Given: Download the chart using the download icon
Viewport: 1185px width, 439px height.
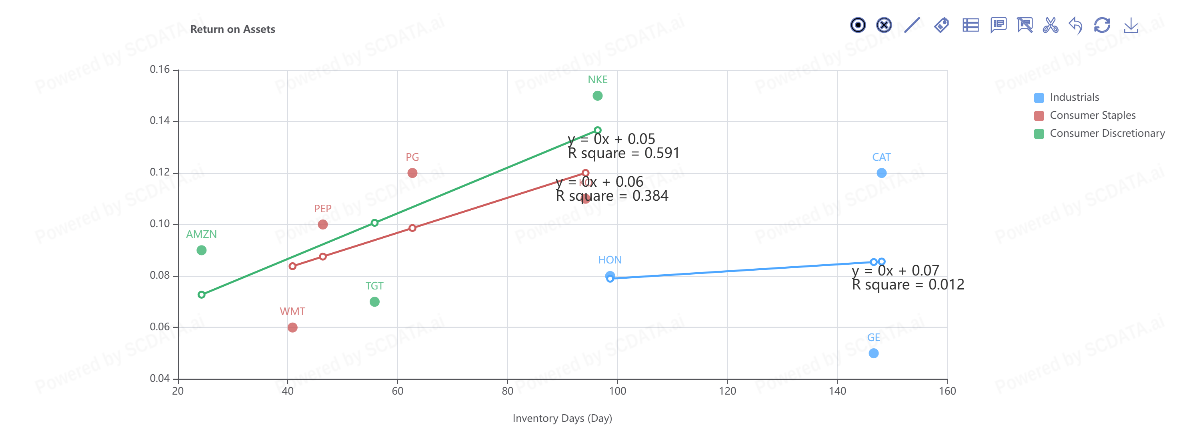Looking at the screenshot, I should [x=1131, y=25].
